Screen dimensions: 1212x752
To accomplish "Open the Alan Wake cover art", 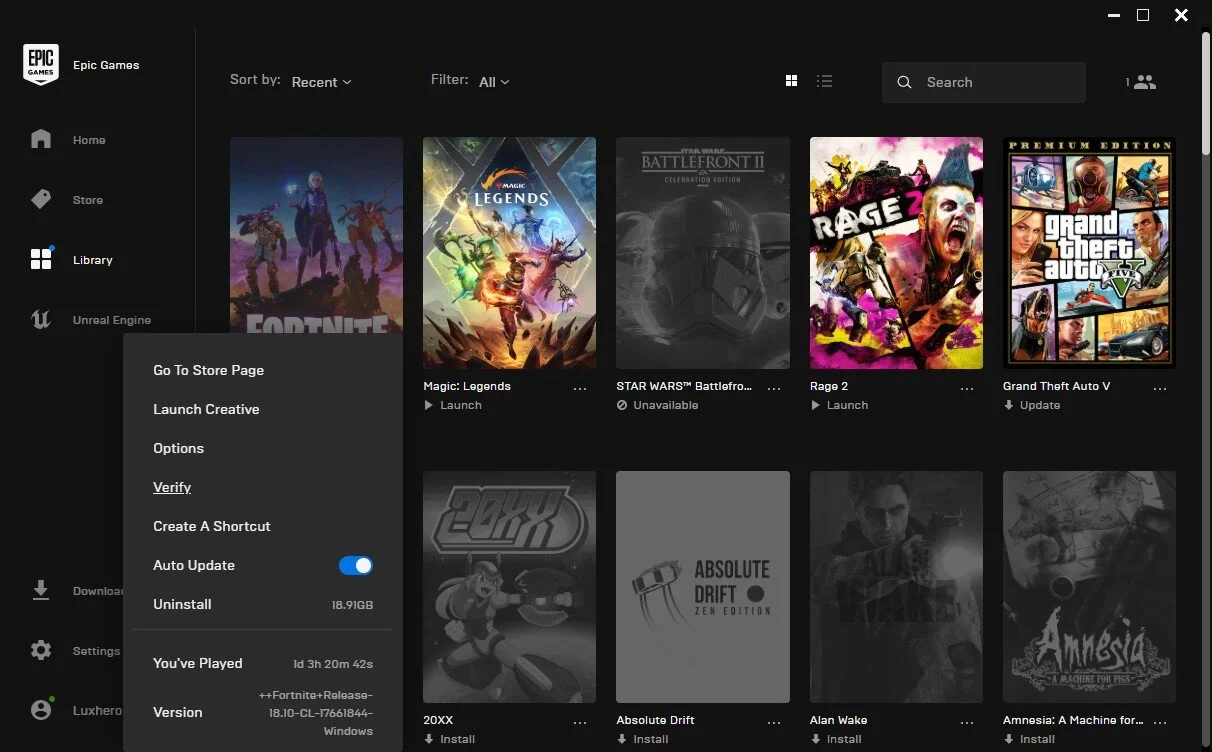I will (x=896, y=587).
